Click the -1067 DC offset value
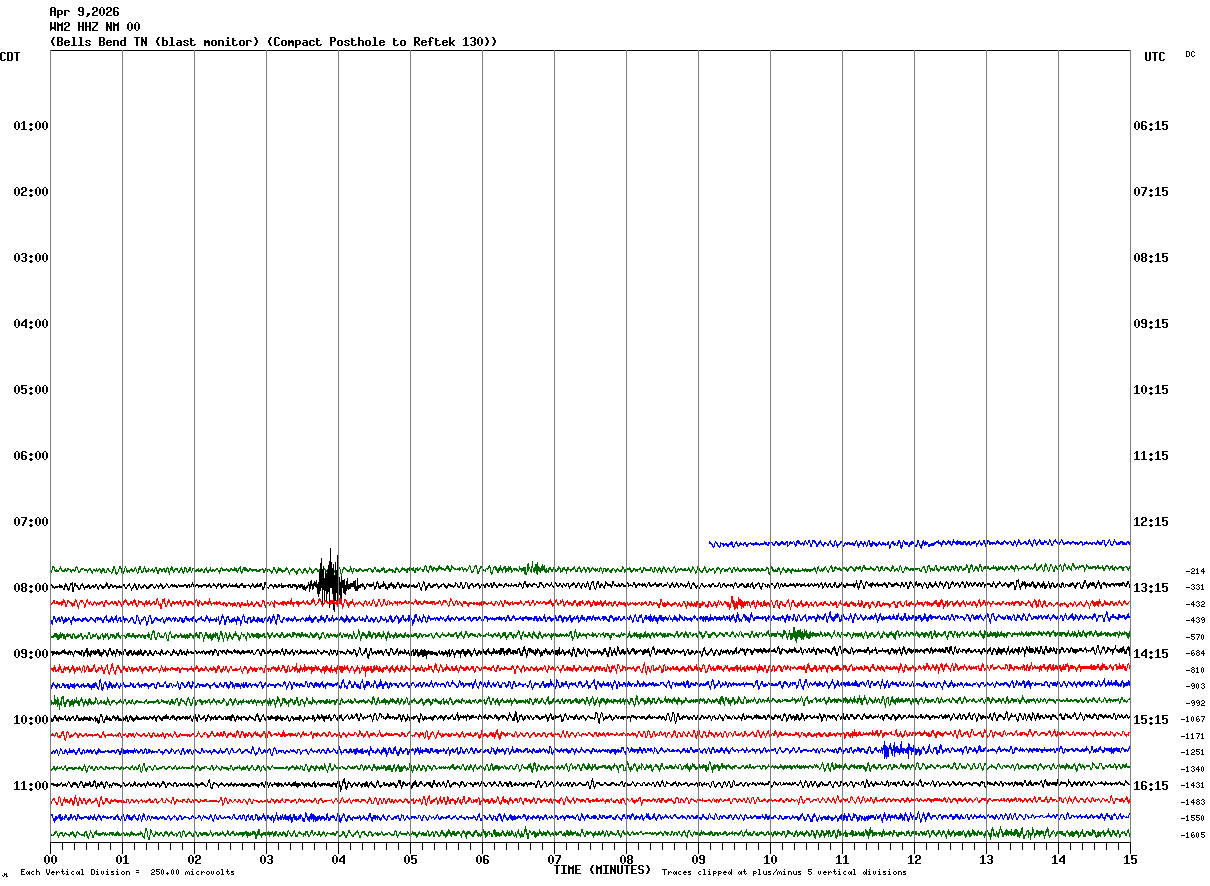 coord(1194,719)
